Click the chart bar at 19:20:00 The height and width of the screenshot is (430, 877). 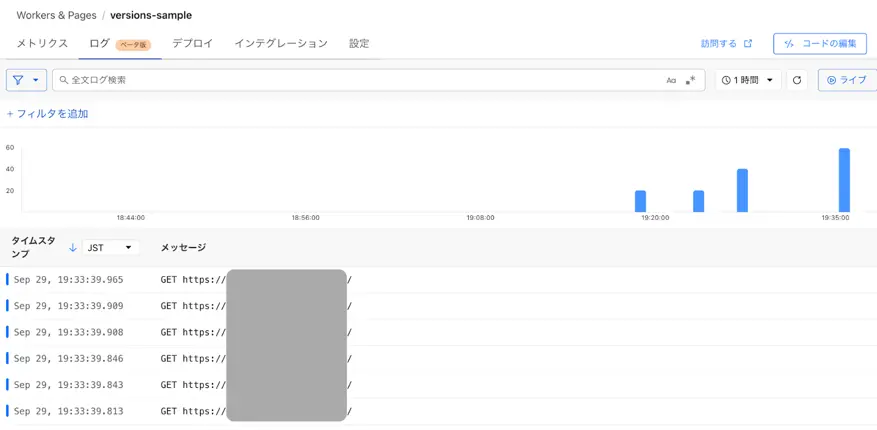(x=640, y=201)
